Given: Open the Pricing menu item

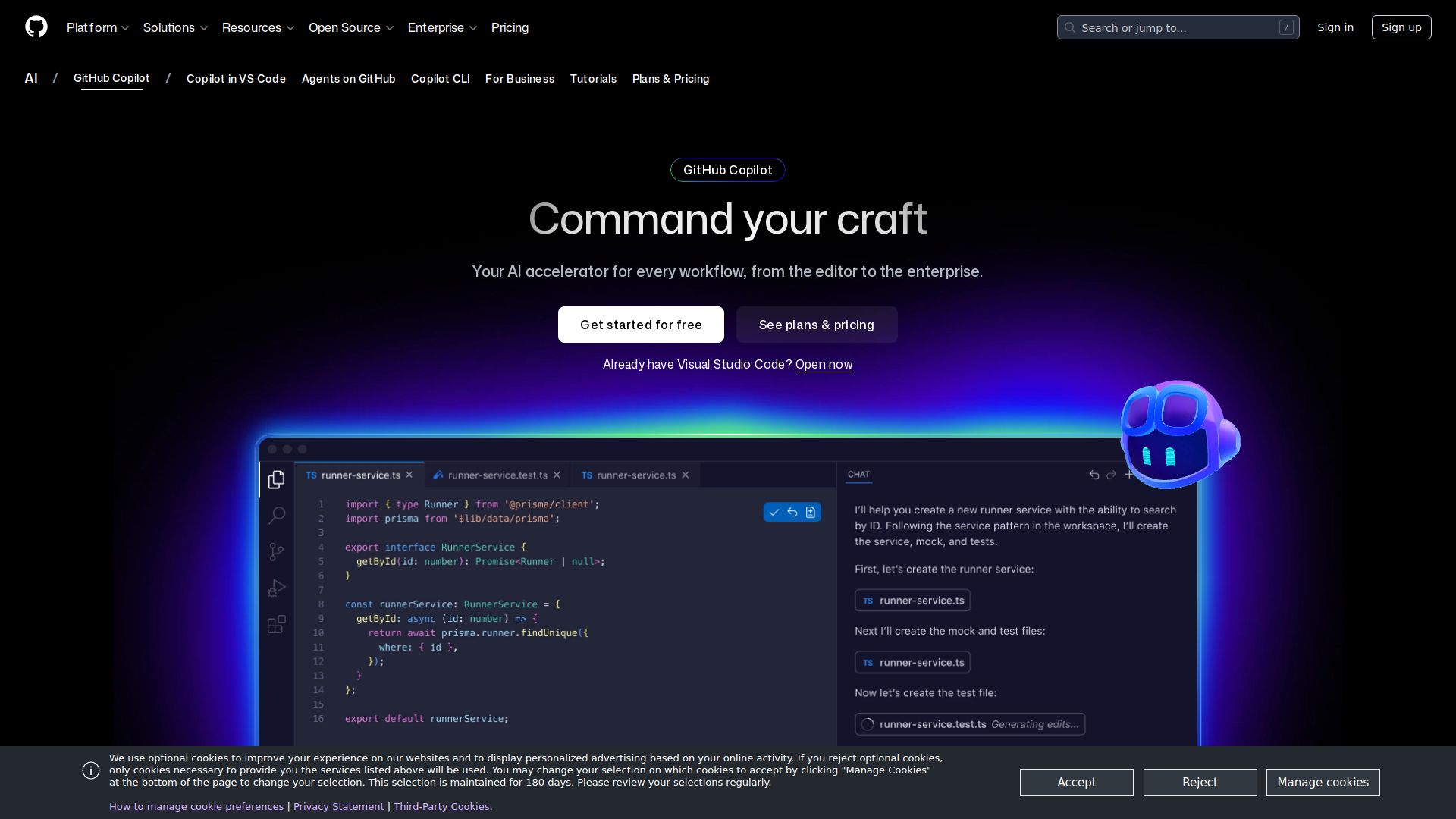Looking at the screenshot, I should pos(510,27).
